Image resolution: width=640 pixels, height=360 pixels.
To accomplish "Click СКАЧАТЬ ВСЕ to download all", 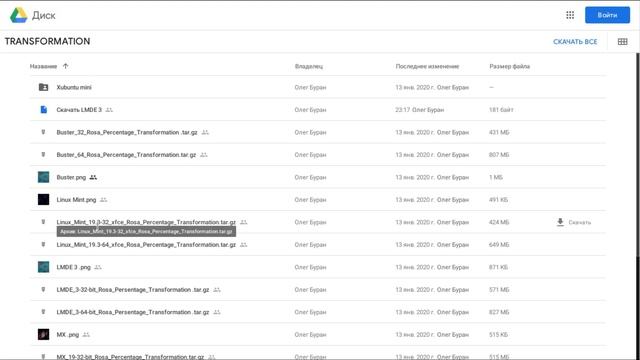I will 575,42.
